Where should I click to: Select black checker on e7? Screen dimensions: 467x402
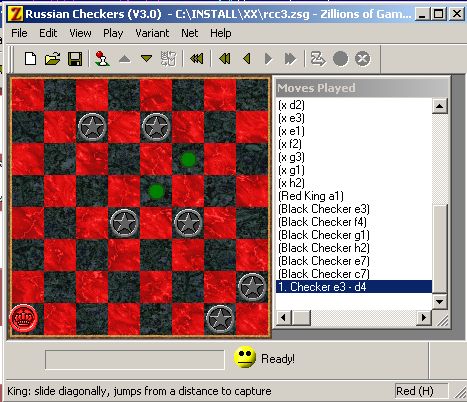tap(156, 127)
